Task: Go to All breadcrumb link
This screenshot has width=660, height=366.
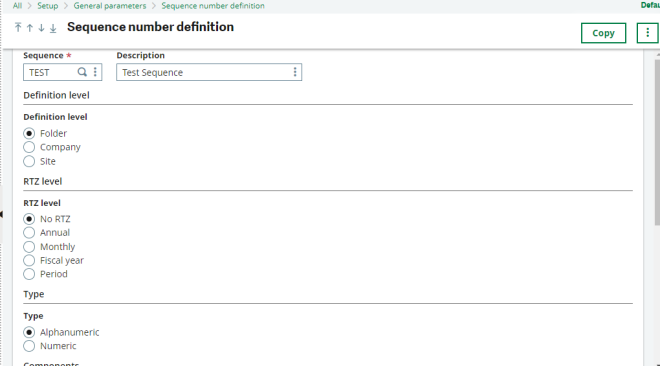Action: (x=17, y=6)
